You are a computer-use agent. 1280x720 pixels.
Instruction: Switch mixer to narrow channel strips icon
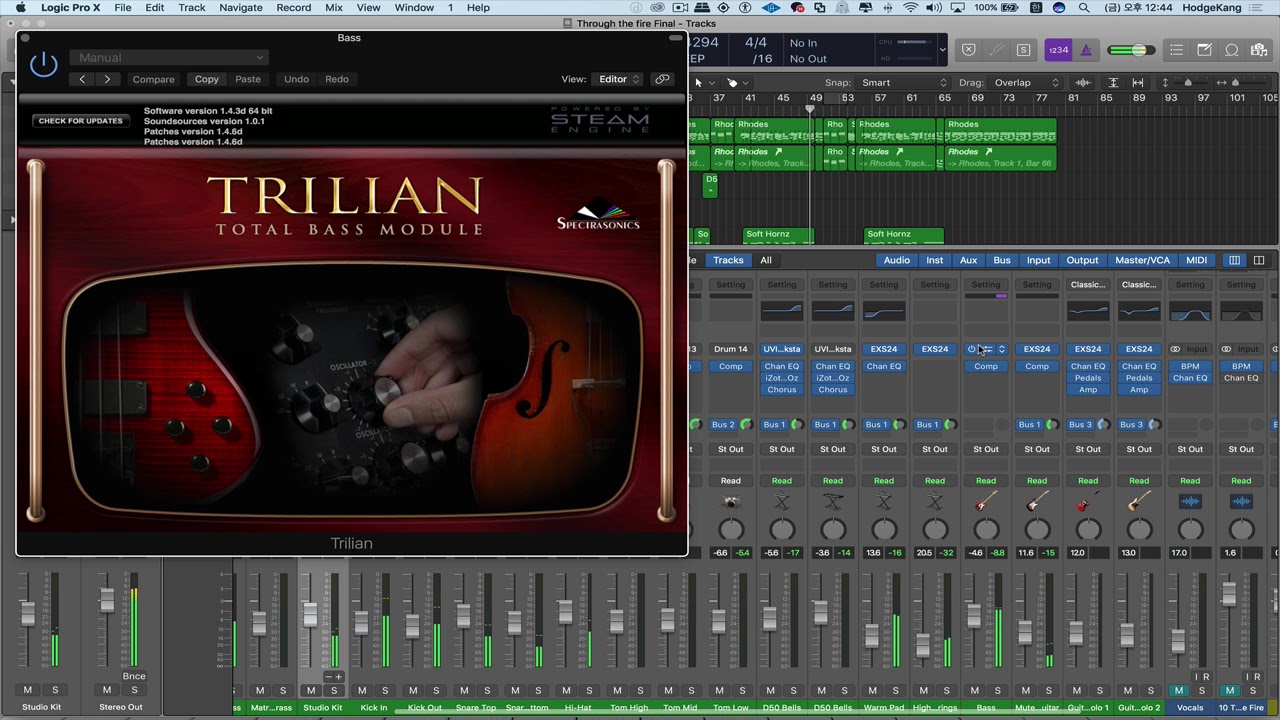[1235, 260]
